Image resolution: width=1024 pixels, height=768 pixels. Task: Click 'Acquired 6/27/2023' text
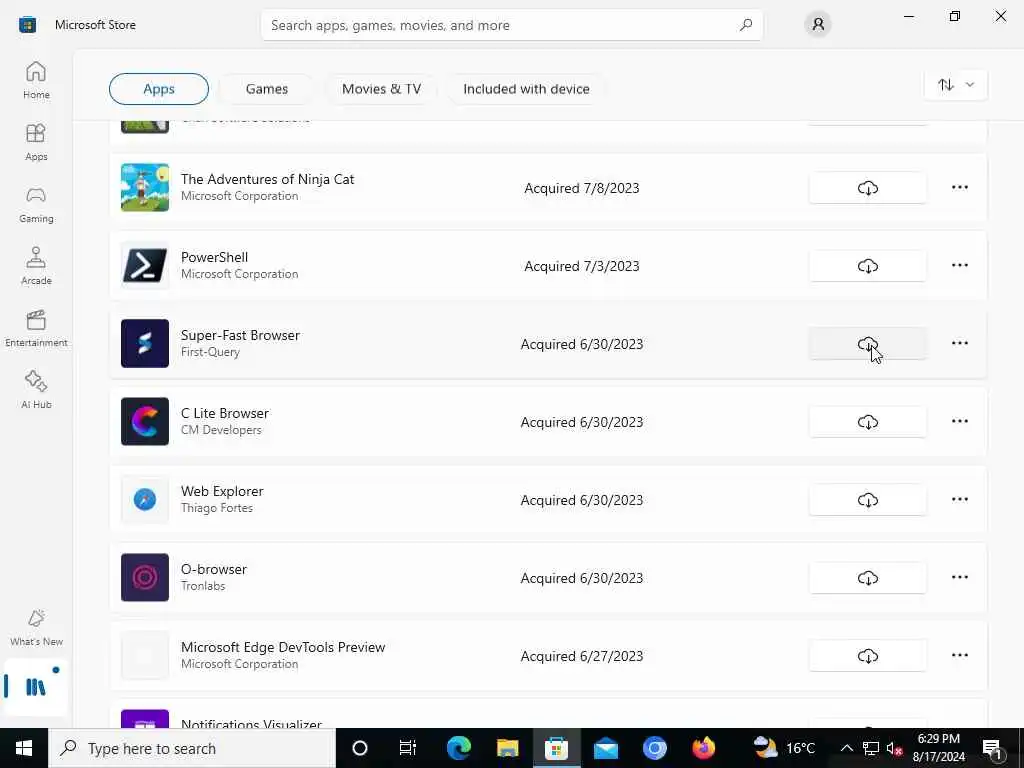click(x=582, y=656)
